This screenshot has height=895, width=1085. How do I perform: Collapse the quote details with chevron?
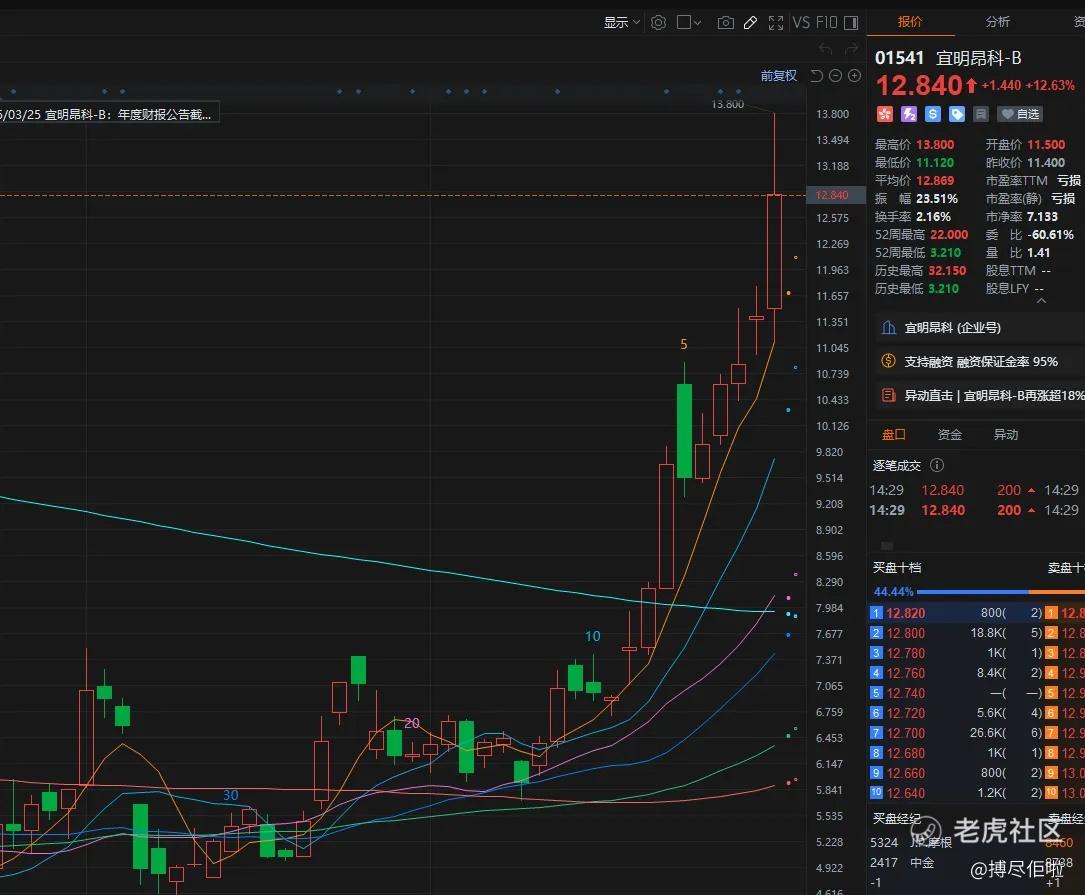[1041, 301]
